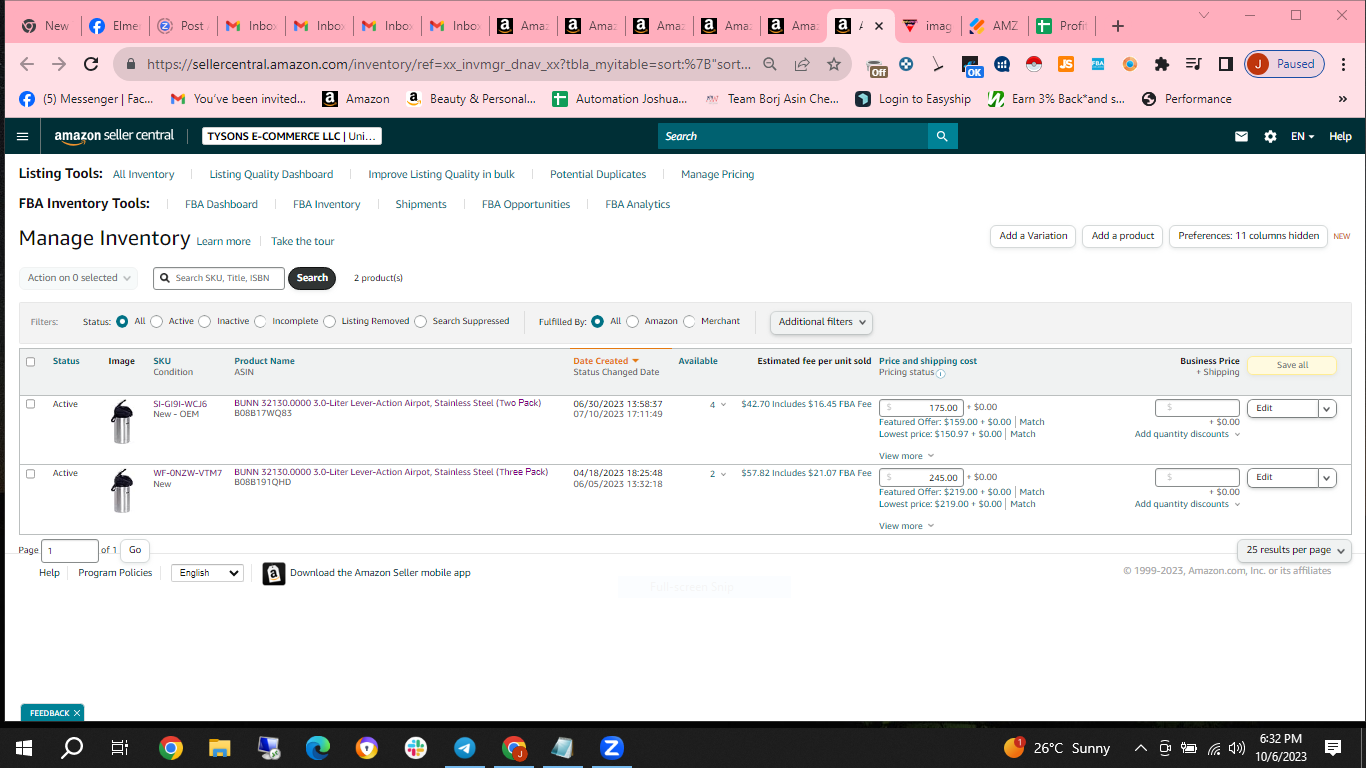1366x768 pixels.
Task: Click the FBA extension icon
Action: (x=1098, y=64)
